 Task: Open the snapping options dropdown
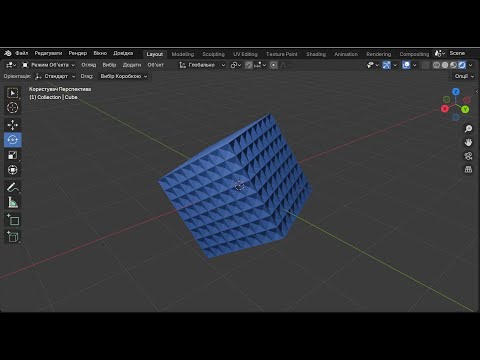click(x=260, y=65)
